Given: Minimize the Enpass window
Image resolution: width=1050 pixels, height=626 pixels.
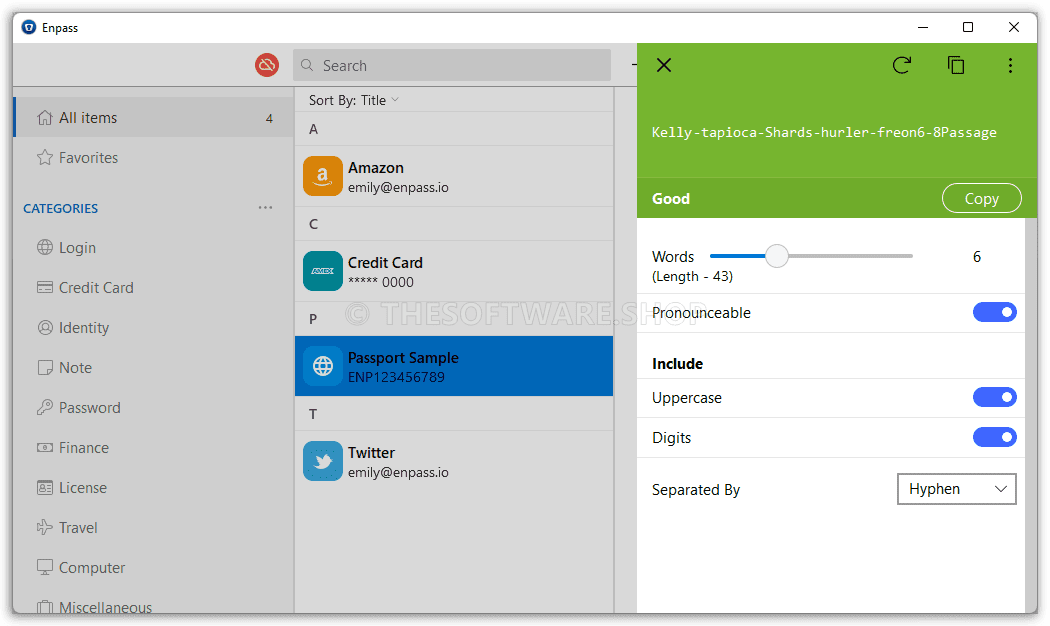Looking at the screenshot, I should 923,27.
